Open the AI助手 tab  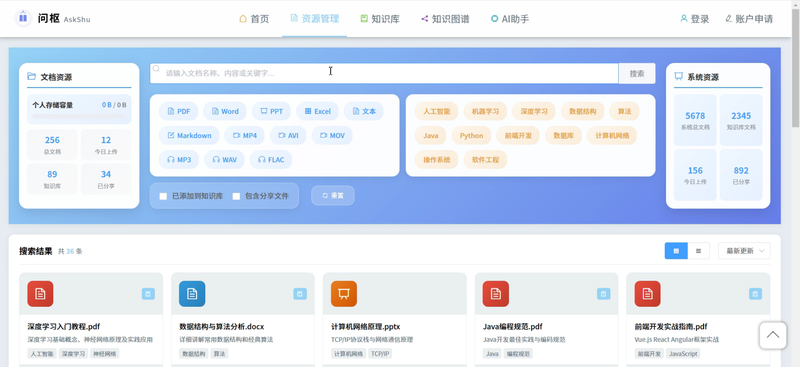pos(510,19)
